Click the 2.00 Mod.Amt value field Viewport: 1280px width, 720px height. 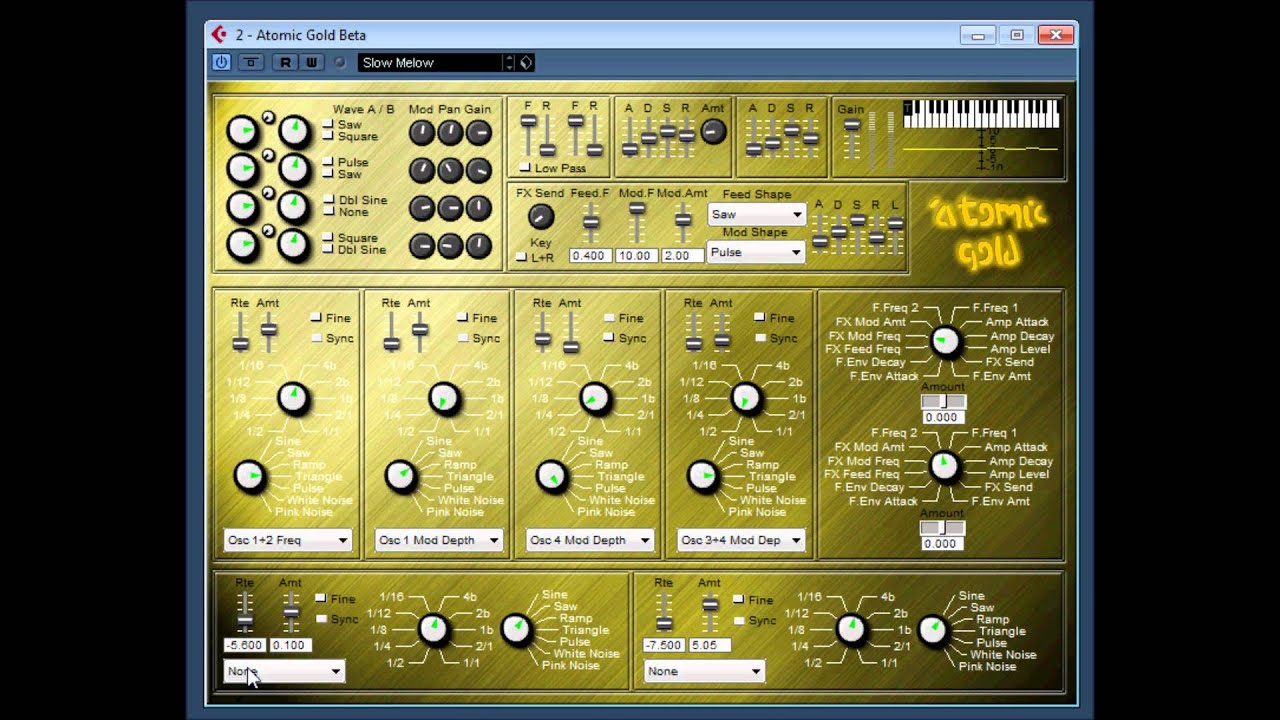pyautogui.click(x=682, y=256)
